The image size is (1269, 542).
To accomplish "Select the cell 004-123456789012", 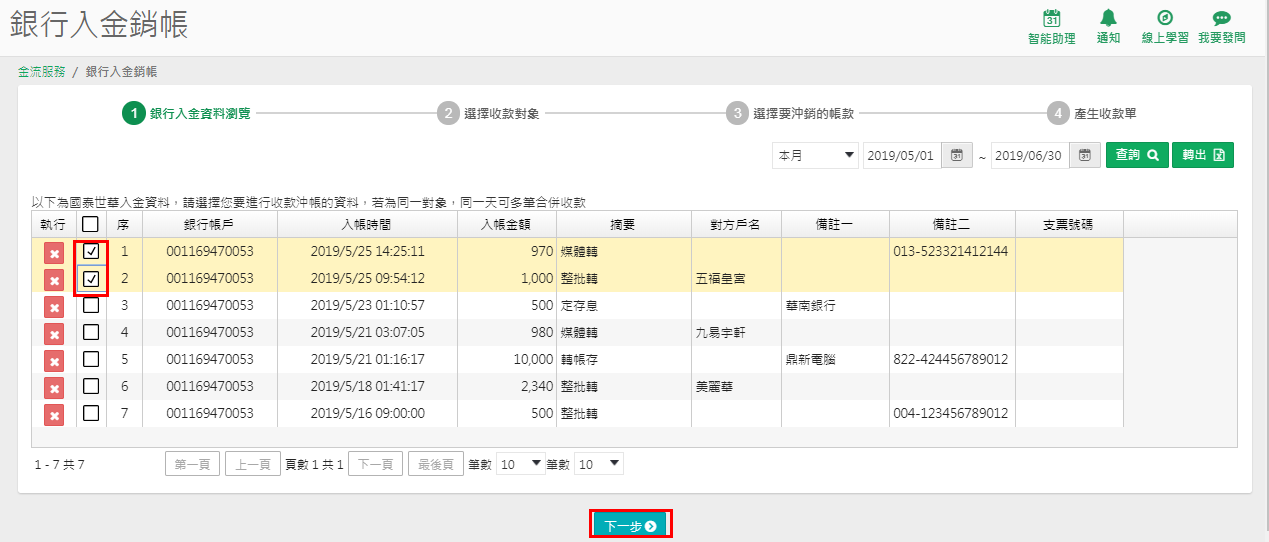I will click(x=952, y=413).
